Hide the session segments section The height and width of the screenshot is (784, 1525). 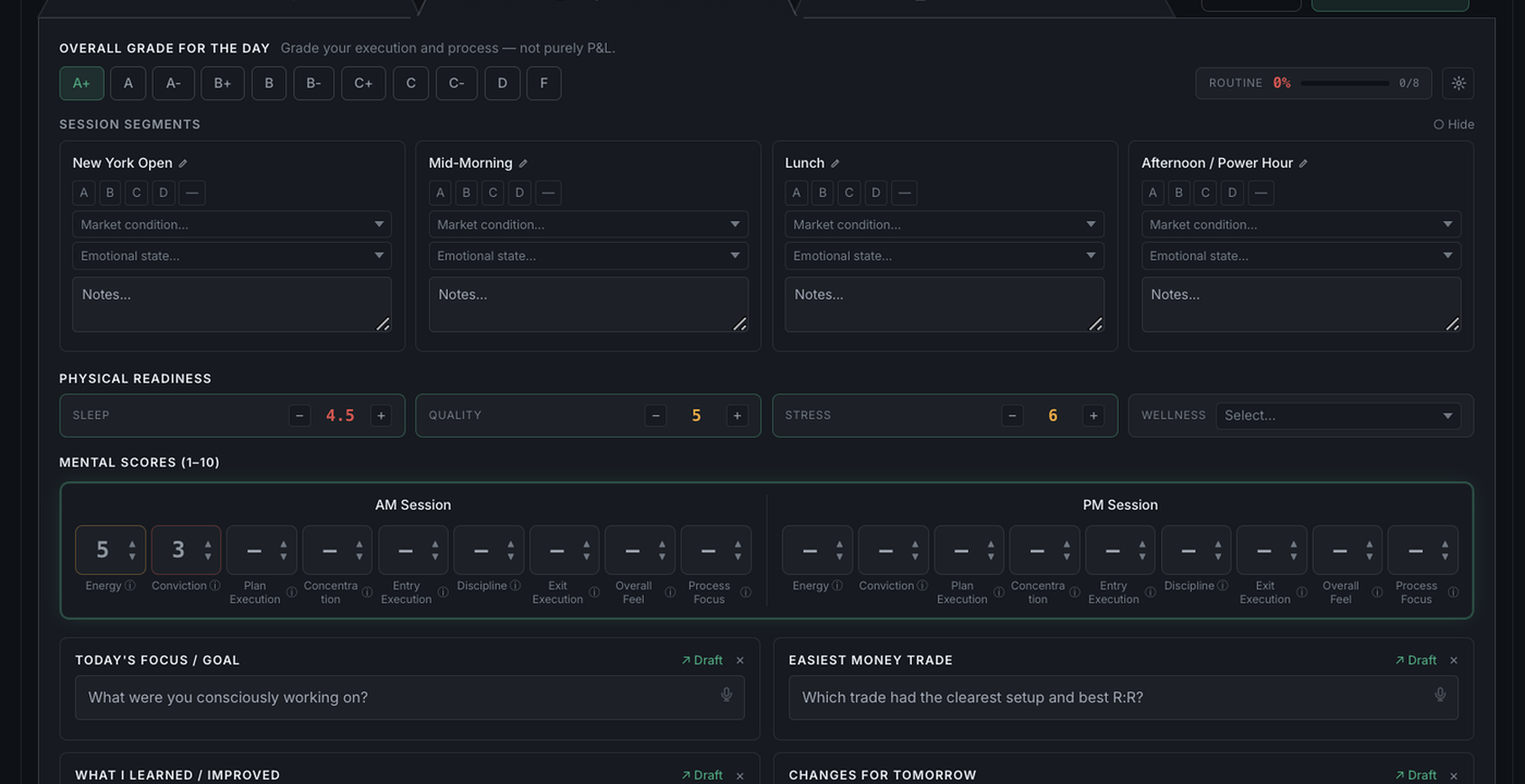pyautogui.click(x=1454, y=124)
